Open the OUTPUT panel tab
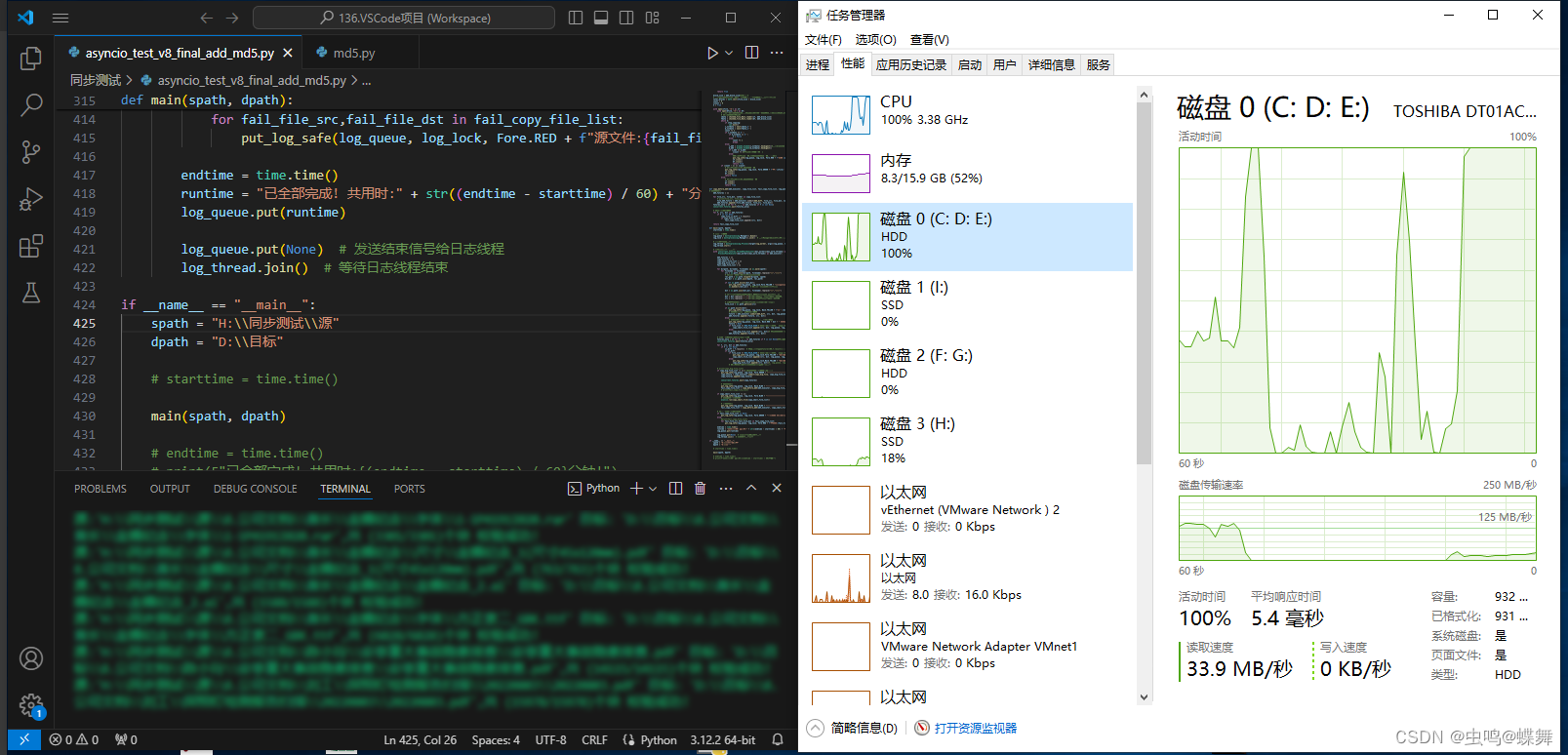The width and height of the screenshot is (1568, 755). 170,489
